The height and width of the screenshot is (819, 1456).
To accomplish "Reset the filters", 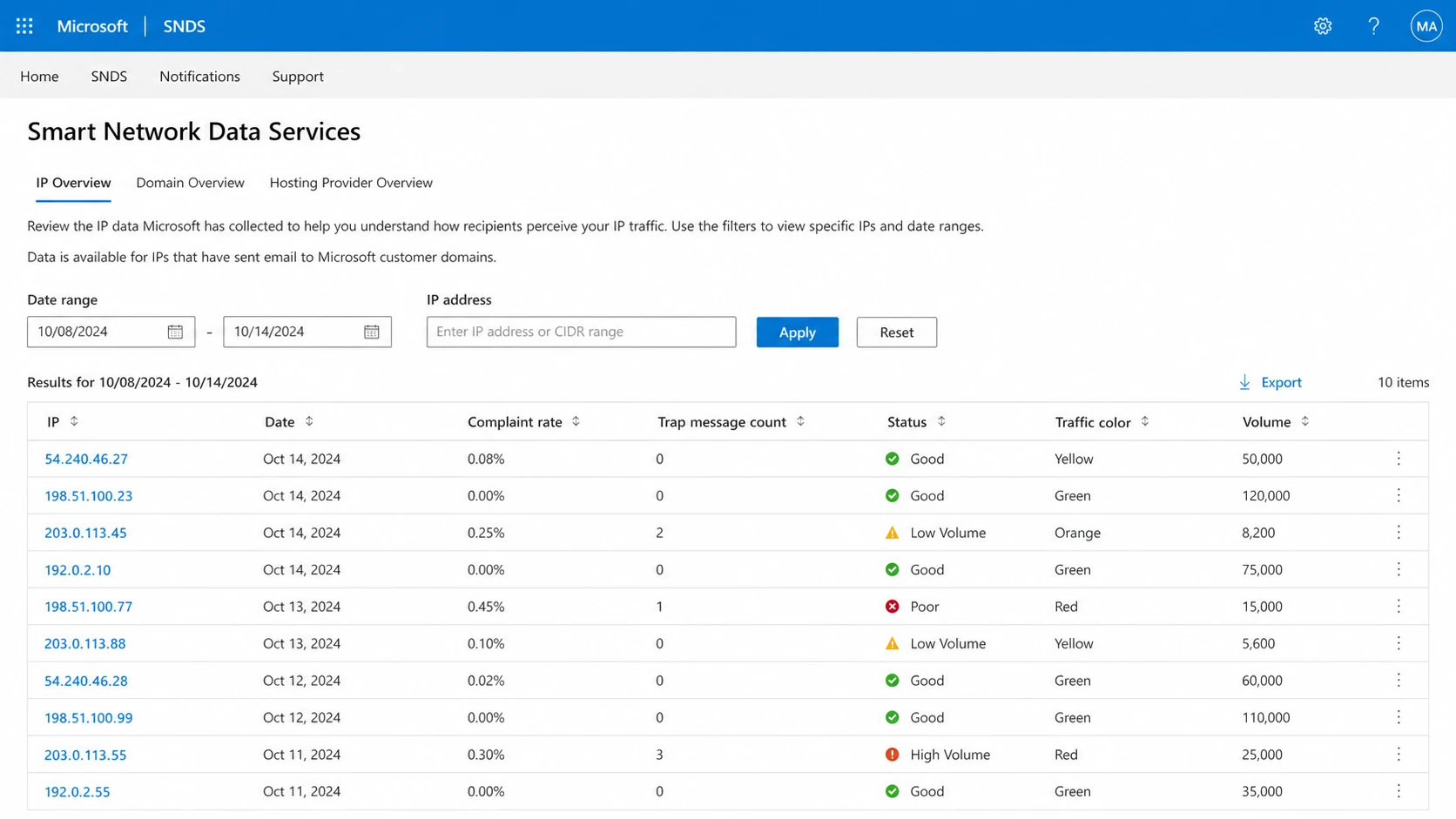I will pos(896,332).
